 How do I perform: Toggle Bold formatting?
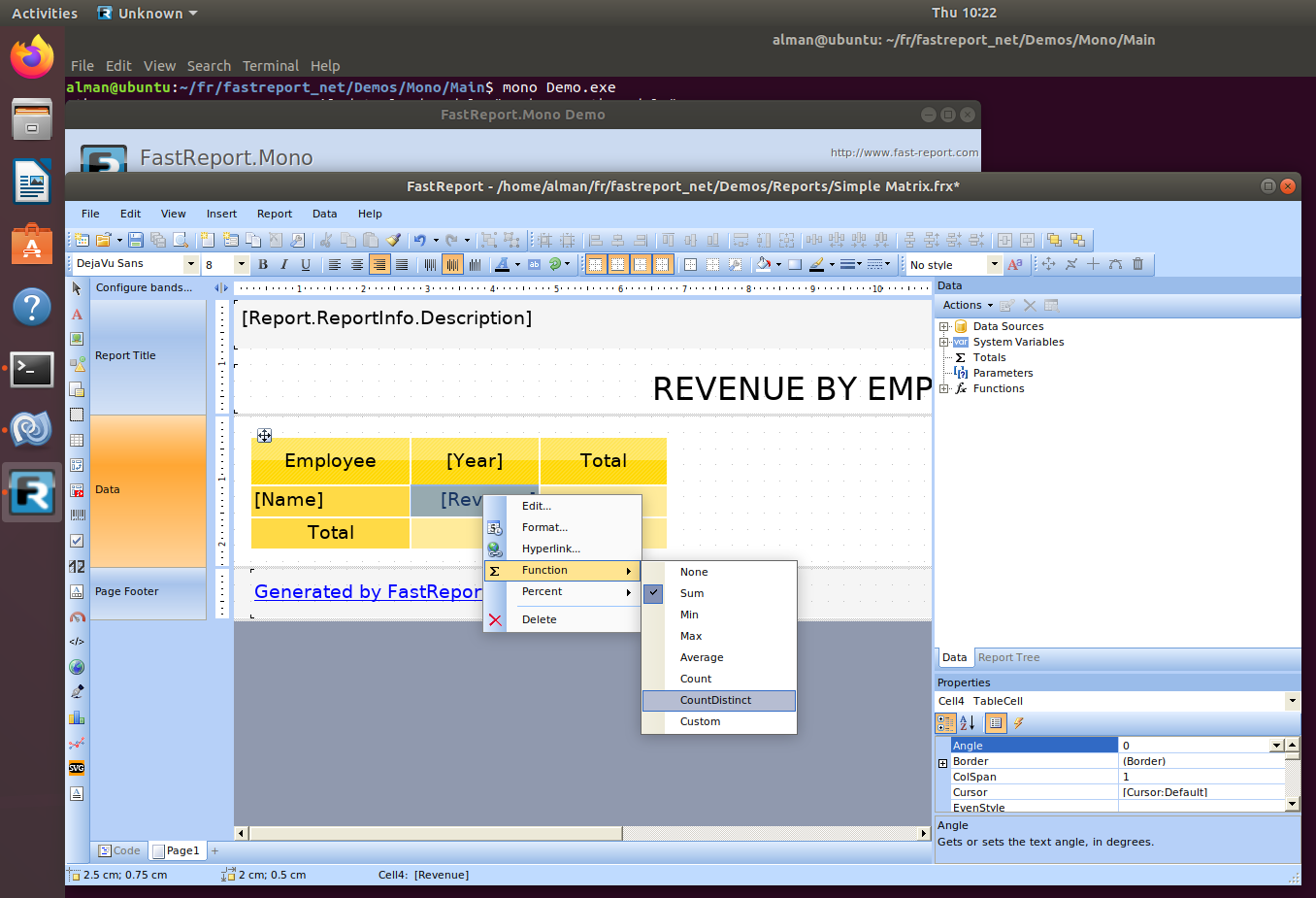point(262,264)
